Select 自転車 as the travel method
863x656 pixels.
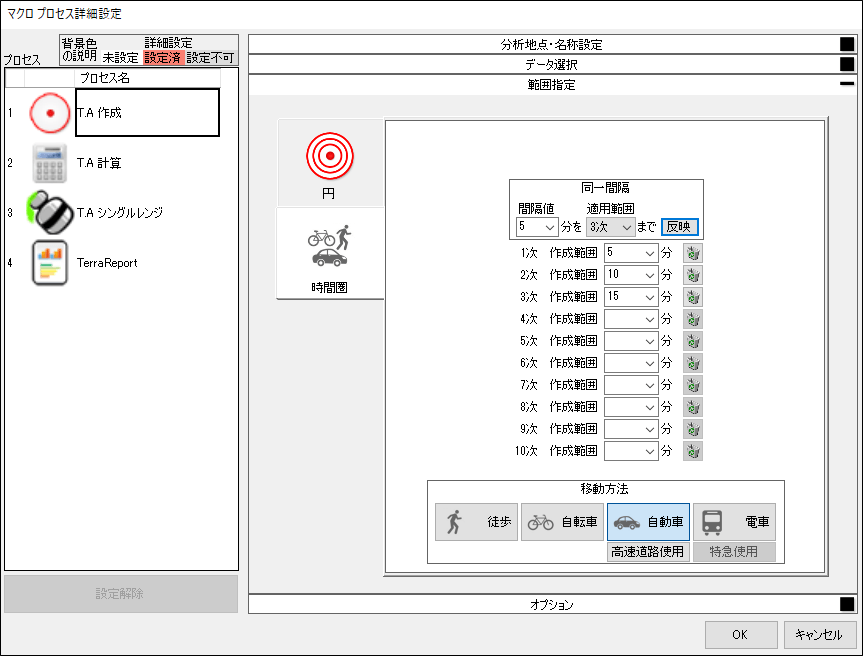(562, 522)
